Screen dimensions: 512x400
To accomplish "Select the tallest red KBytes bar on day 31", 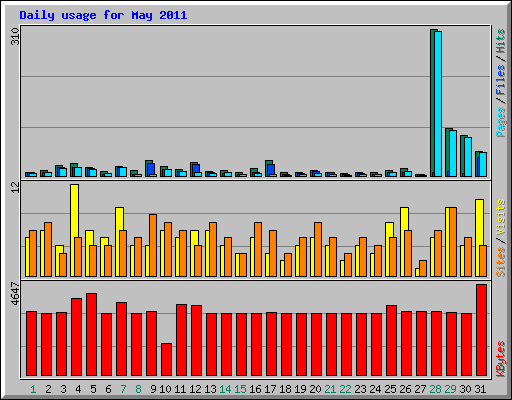I will coord(482,330).
